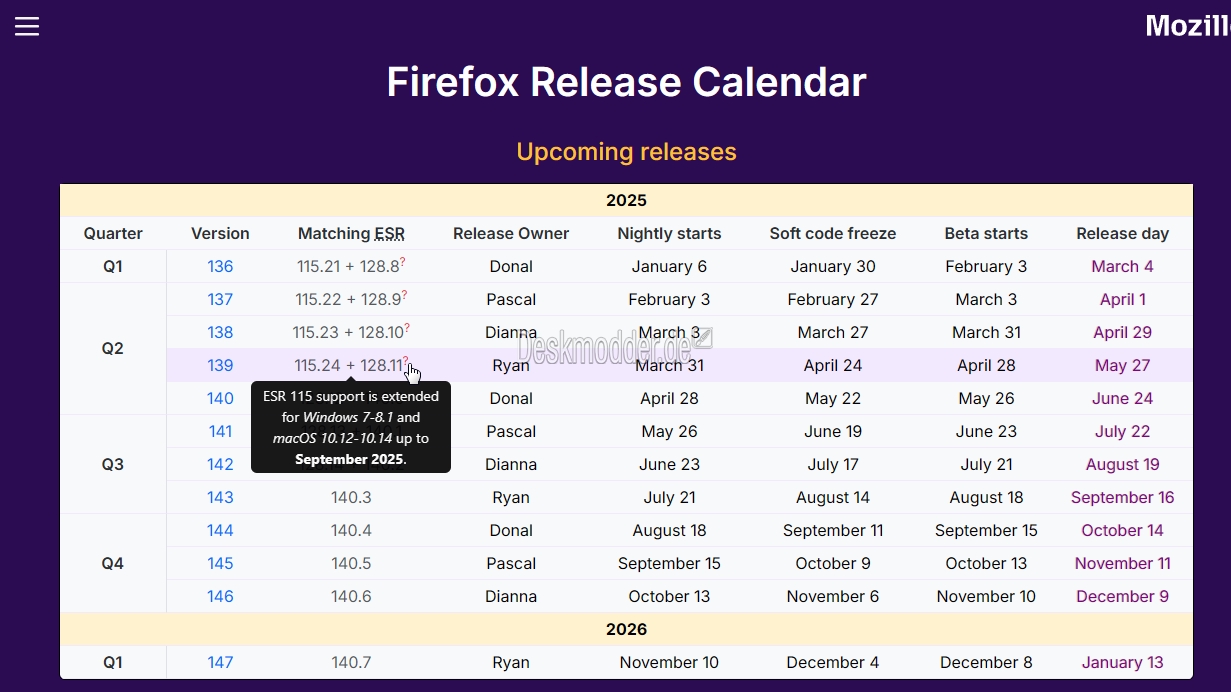Click the 140.5 matching ESR cell

pos(351,563)
